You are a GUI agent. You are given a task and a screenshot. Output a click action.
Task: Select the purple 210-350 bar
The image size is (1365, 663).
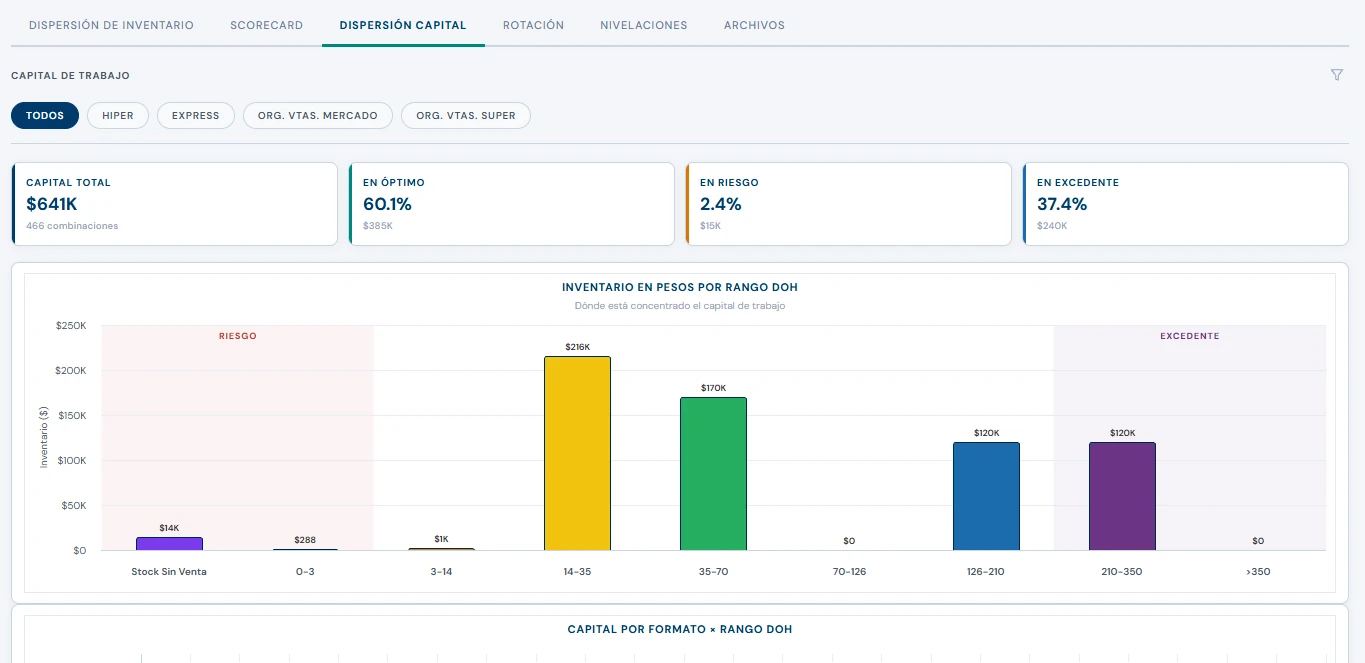pos(1122,496)
